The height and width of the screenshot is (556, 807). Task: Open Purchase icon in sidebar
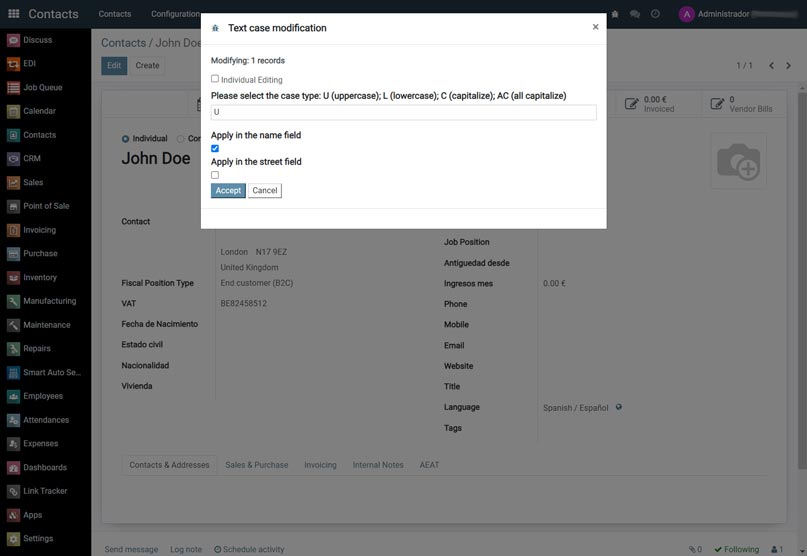click(x=13, y=254)
